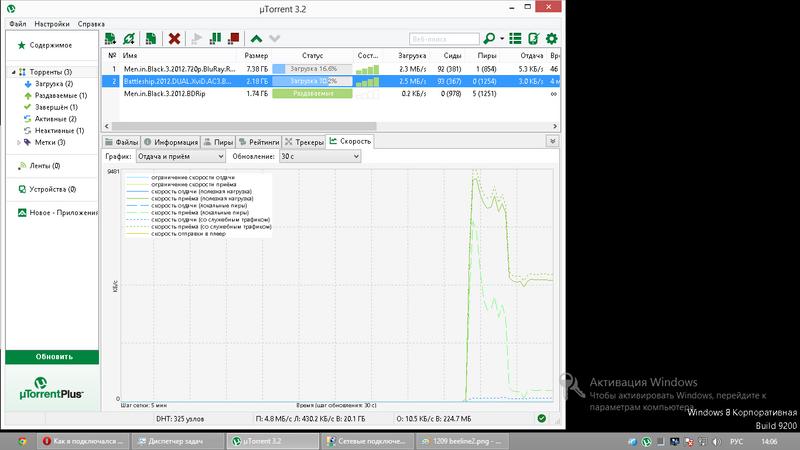Select Men.in.Black.3.2012.720p.BluRay torrent row

click(x=331, y=69)
